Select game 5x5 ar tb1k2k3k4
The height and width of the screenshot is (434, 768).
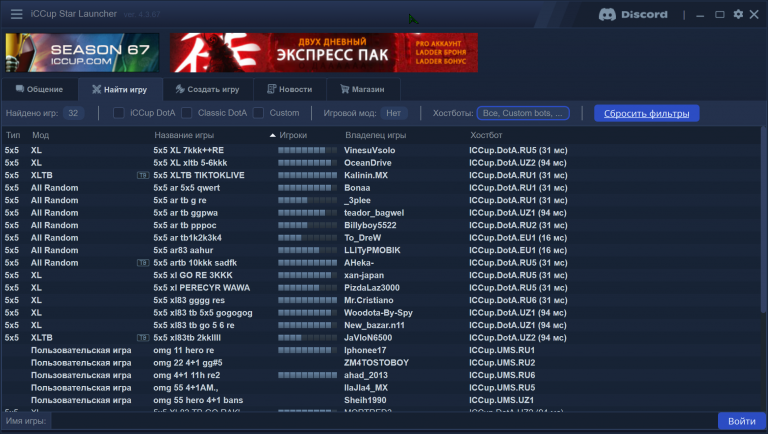[382, 238]
